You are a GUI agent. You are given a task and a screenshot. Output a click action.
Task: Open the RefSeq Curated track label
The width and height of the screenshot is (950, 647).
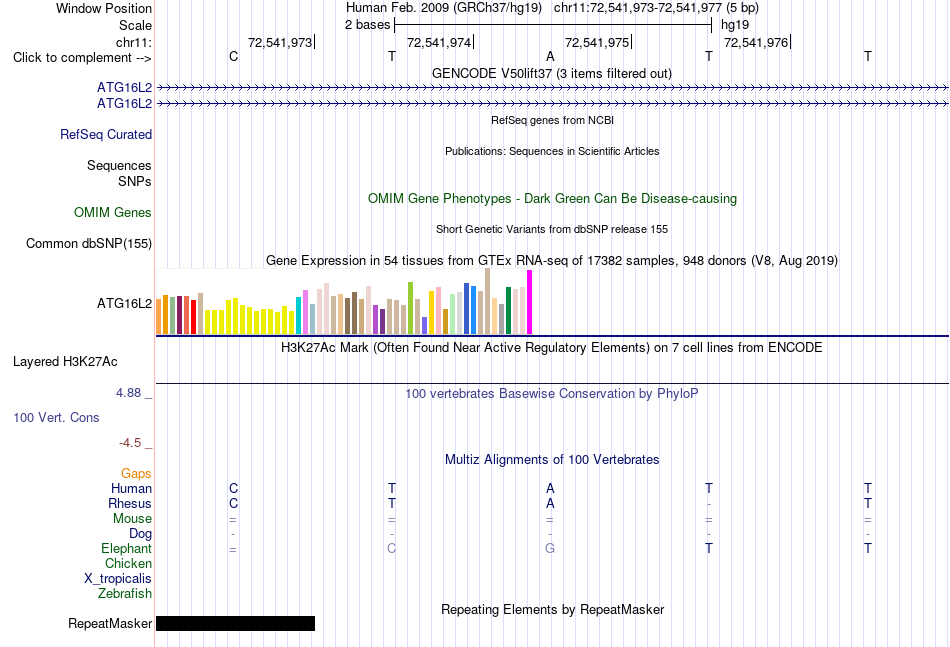(106, 134)
